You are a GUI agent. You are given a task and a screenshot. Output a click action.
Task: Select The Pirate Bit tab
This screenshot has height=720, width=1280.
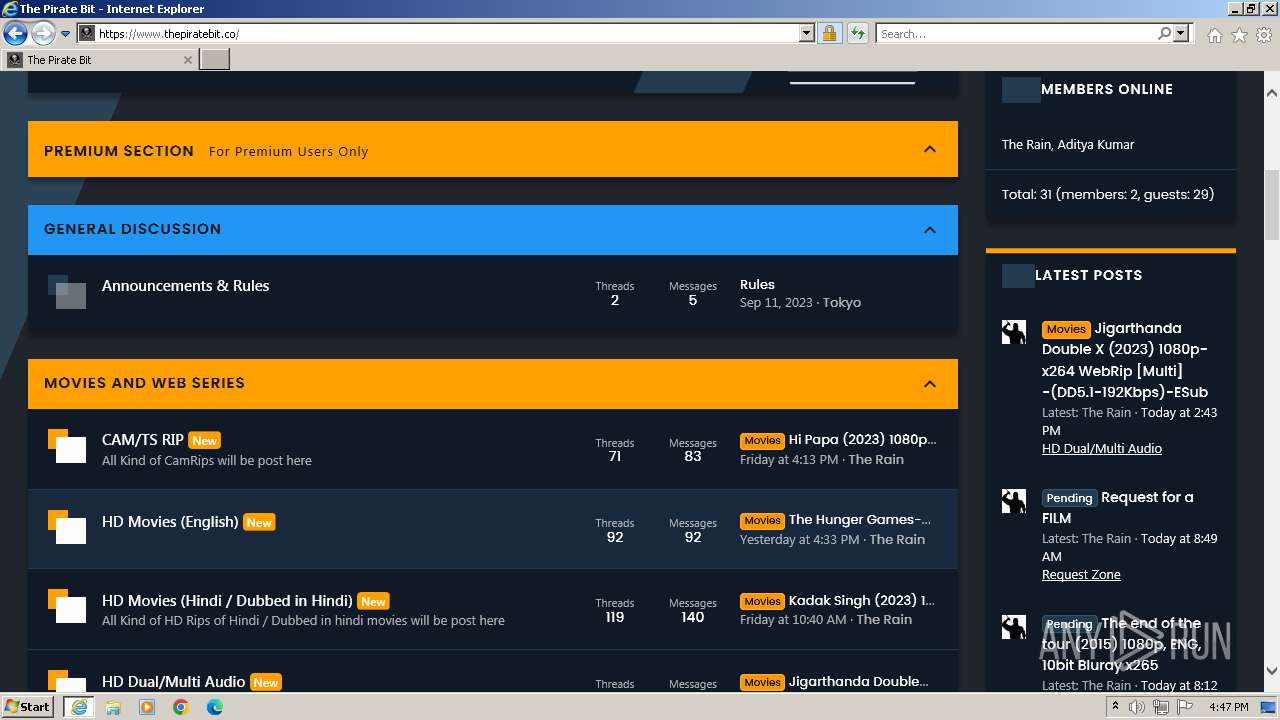click(x=100, y=60)
